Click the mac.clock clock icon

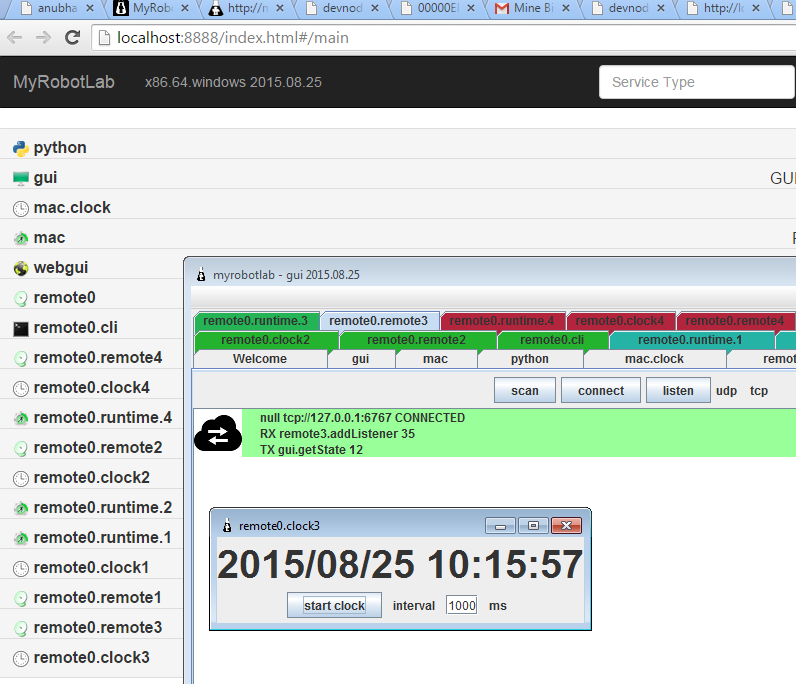[21, 209]
